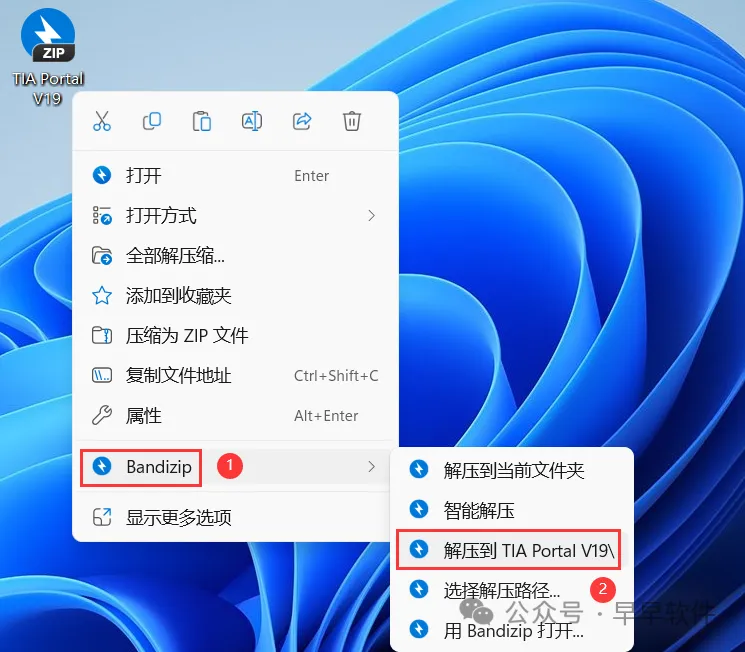Click the zip folder icon beside 压缩为 ZIP 文件

(x=102, y=336)
